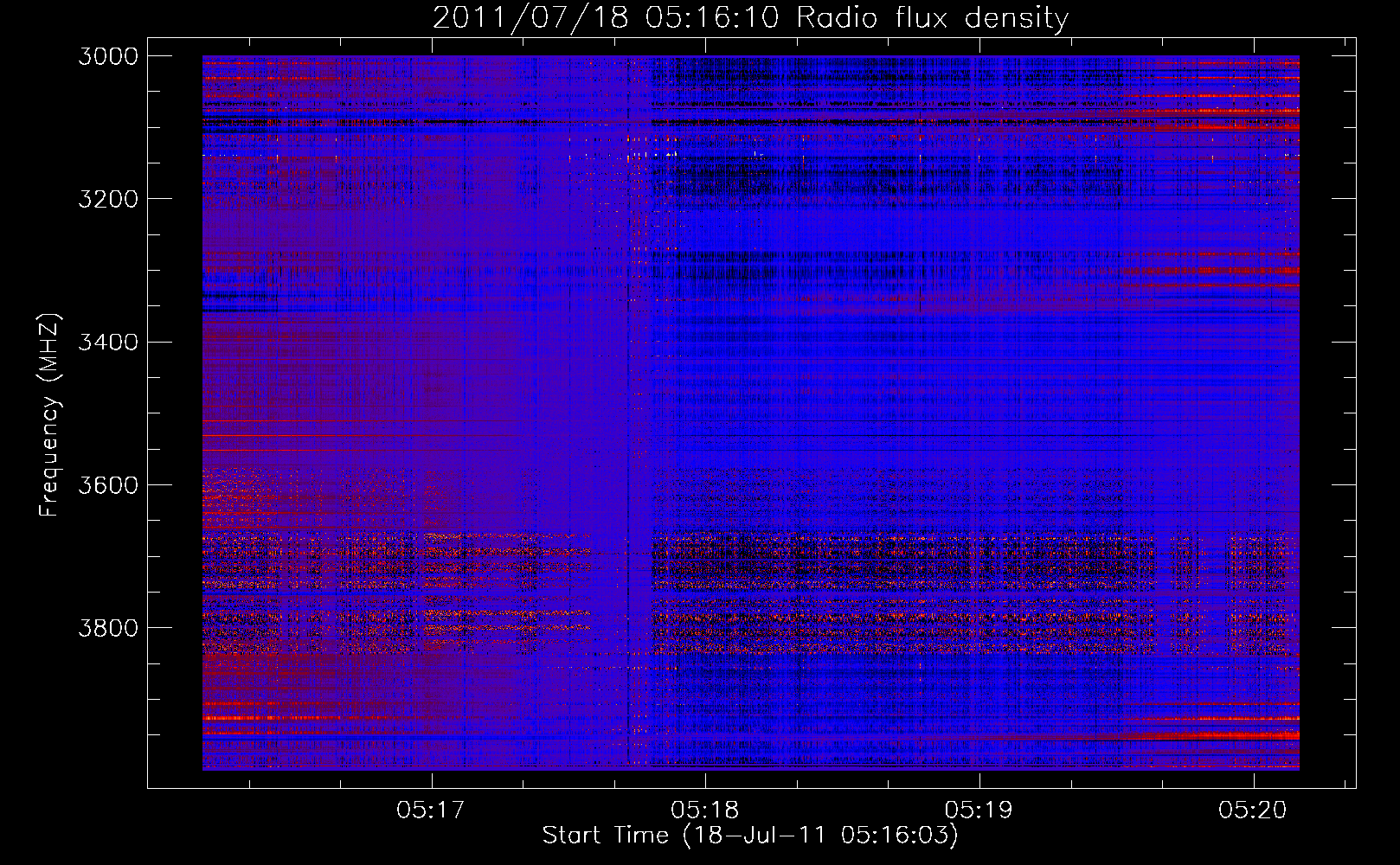Screen dimensions: 1400x865
Task: Click the "Start Time (18-Jul-11 05:16:03)" axis label
Action: (x=750, y=836)
